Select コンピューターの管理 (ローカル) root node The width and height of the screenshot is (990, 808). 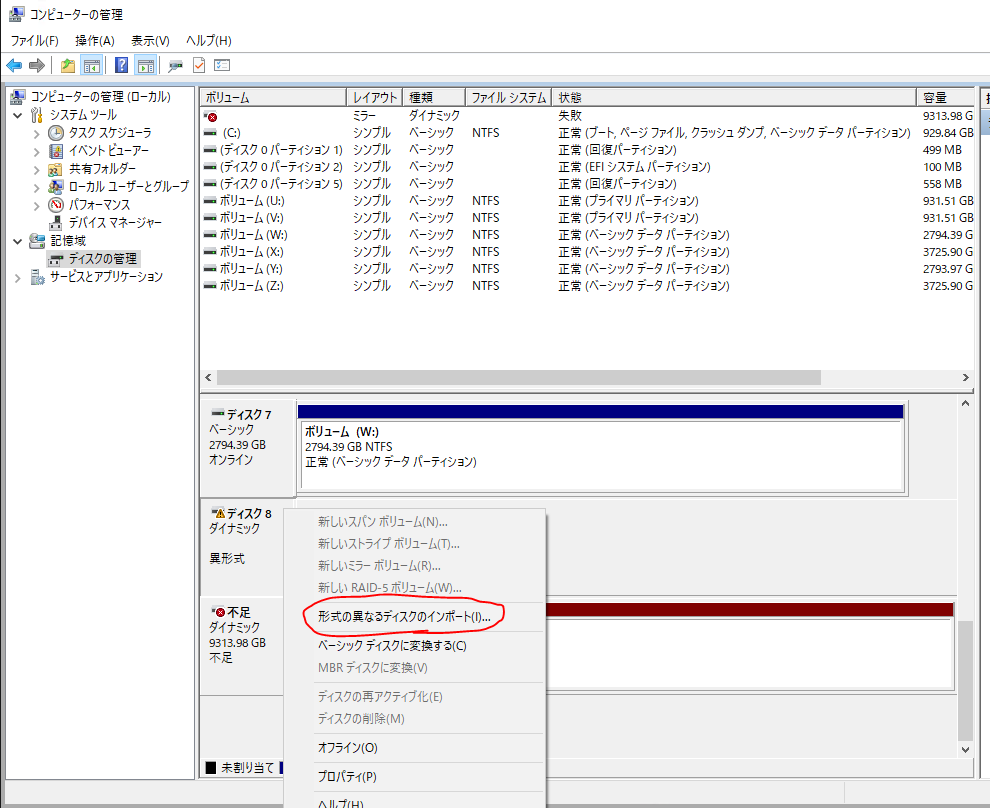(100, 97)
